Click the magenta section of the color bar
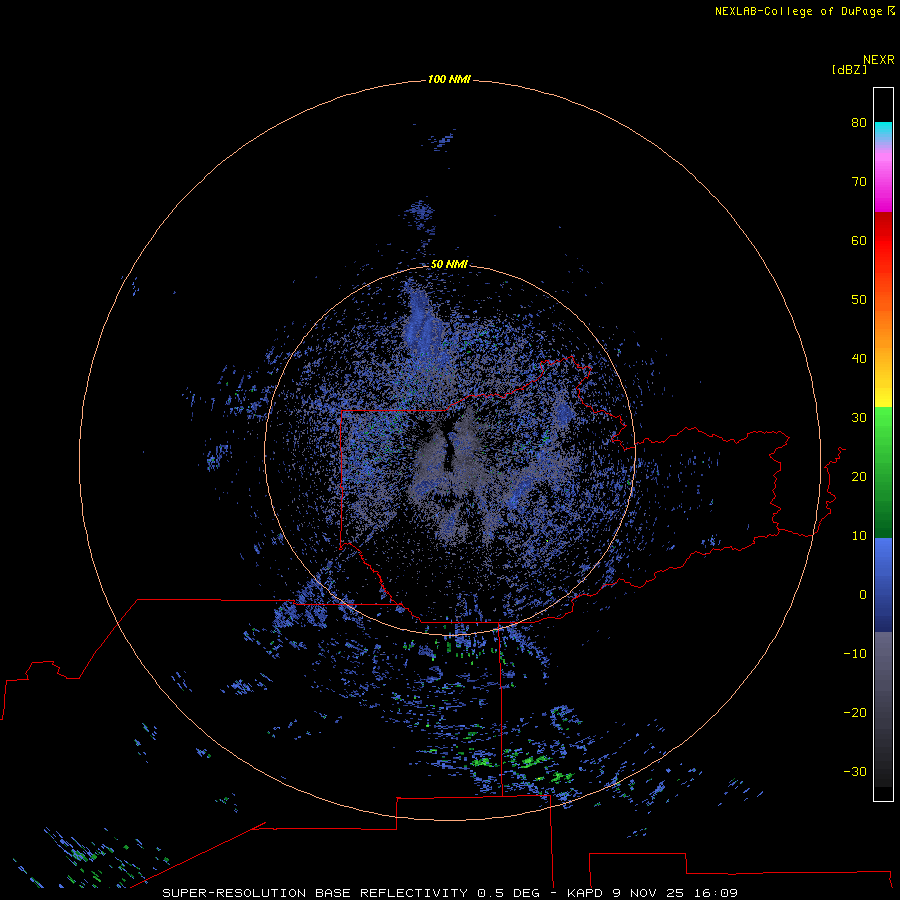The image size is (900, 900). (883, 189)
